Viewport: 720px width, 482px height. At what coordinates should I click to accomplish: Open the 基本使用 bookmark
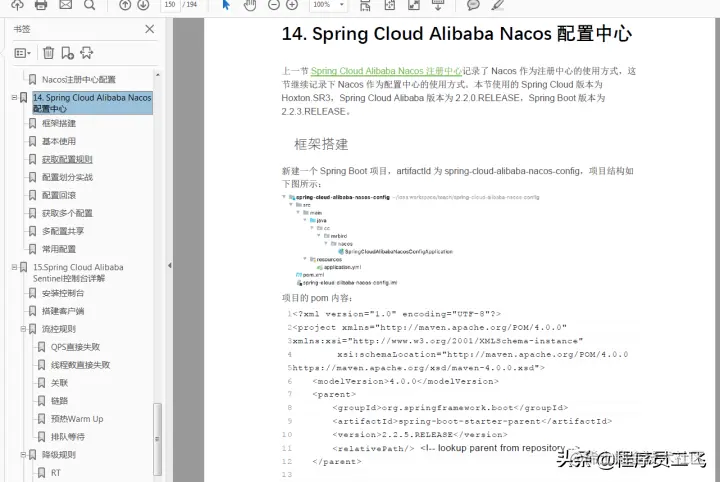(x=59, y=141)
